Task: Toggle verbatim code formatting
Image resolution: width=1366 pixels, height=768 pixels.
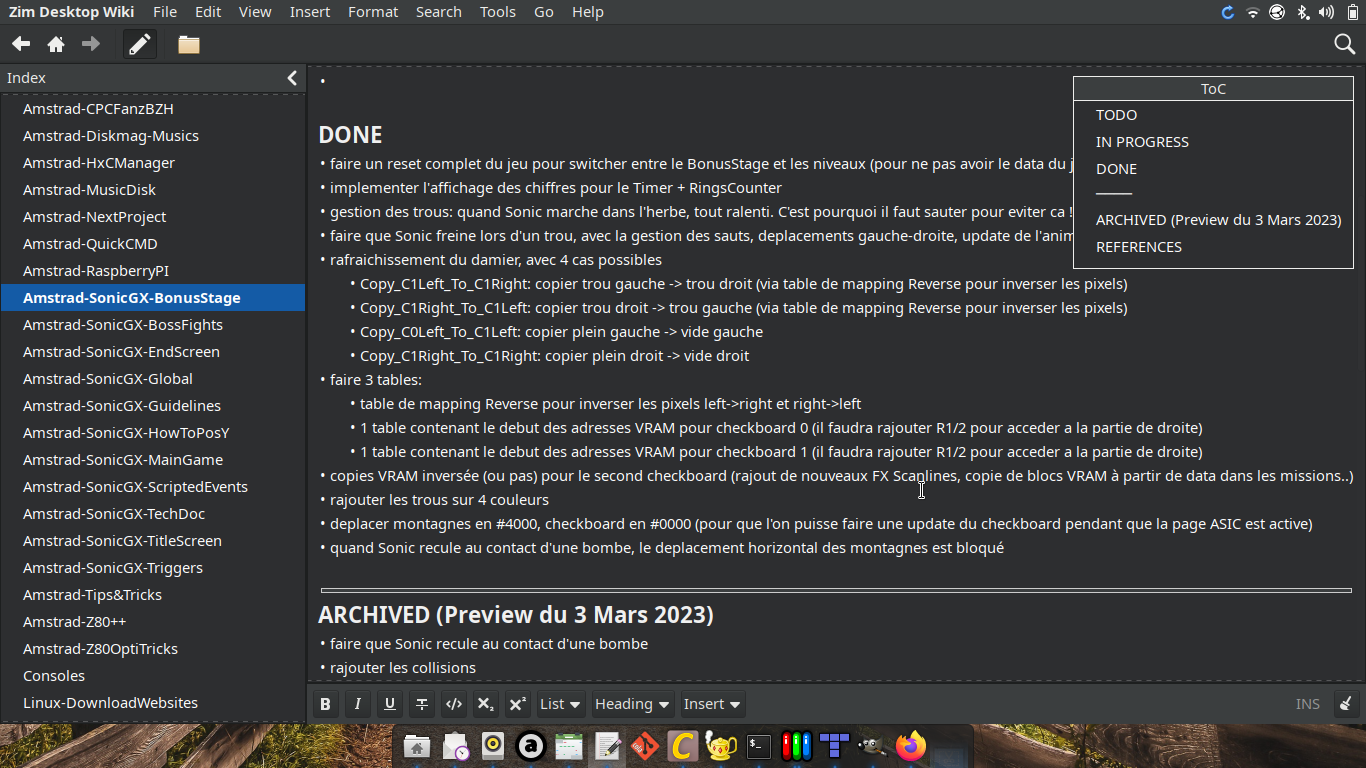Action: 454,704
